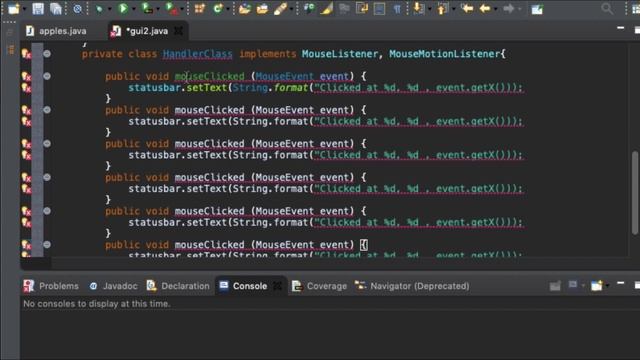Jump to Next Annotation down-arrow icon
The height and width of the screenshot is (360, 640).
tap(419, 9)
